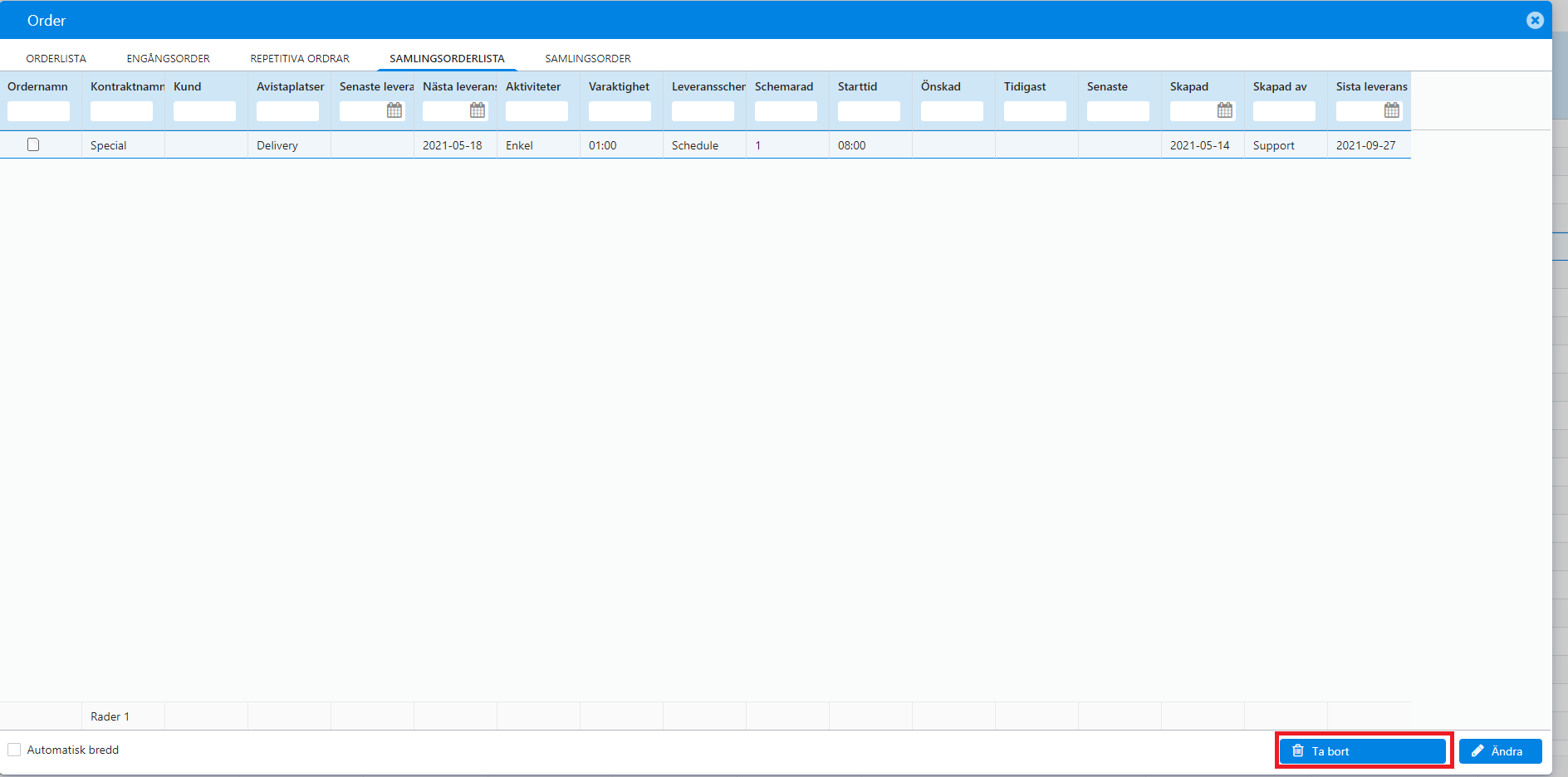Focus the Kund filter field
1568x777 pixels.
[x=204, y=111]
